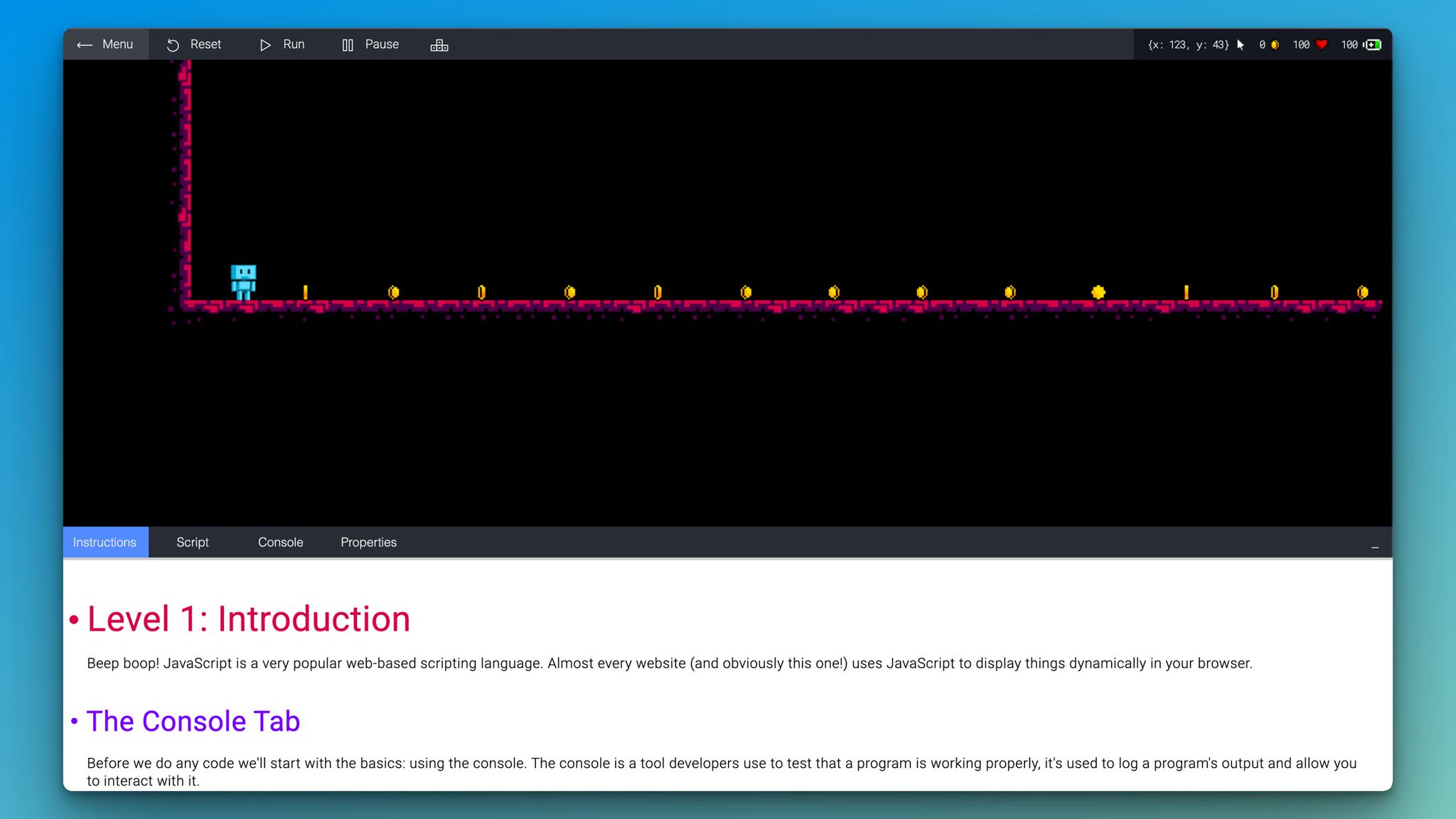Viewport: 1456px width, 819px height.
Task: Switch to the Console tab
Action: click(x=280, y=542)
